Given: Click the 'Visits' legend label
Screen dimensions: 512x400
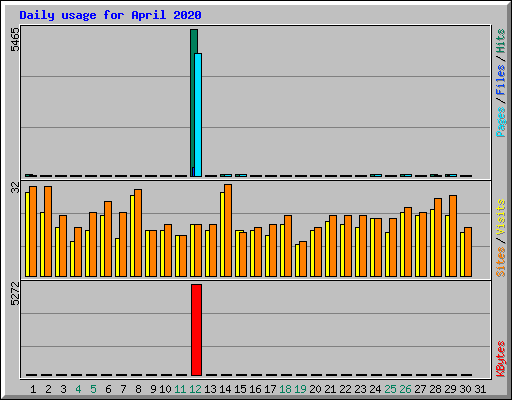Looking at the screenshot, I should coord(501,217).
